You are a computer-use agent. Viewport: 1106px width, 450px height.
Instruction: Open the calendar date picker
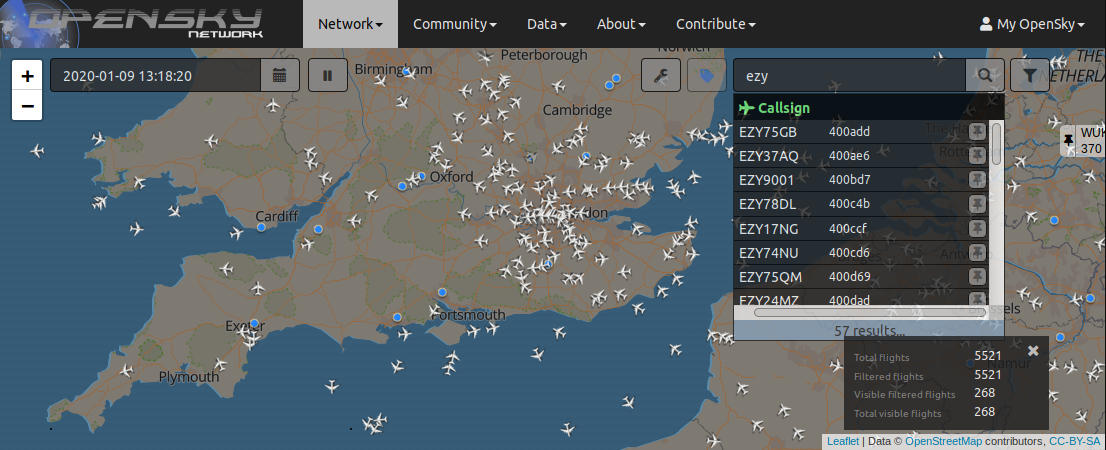click(x=280, y=75)
